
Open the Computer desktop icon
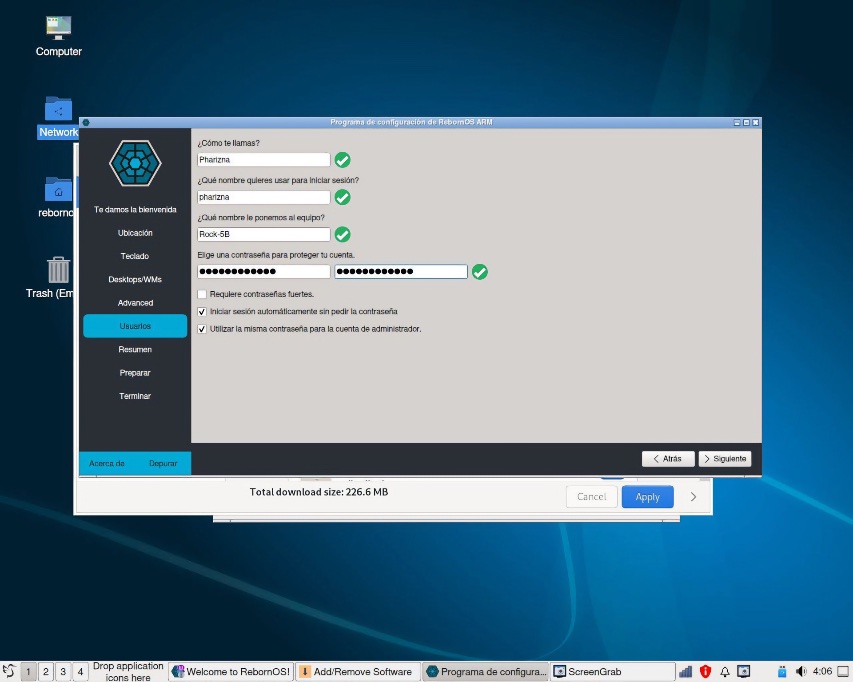click(x=59, y=36)
